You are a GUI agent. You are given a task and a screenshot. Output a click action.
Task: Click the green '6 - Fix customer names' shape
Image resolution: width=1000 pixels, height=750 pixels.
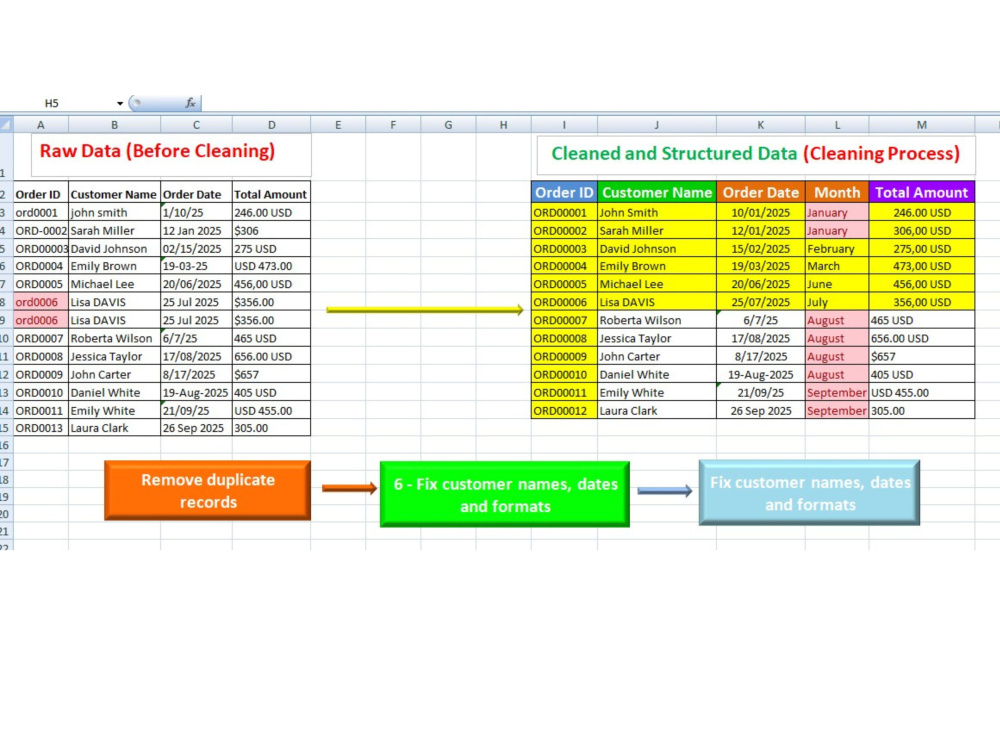(x=505, y=494)
